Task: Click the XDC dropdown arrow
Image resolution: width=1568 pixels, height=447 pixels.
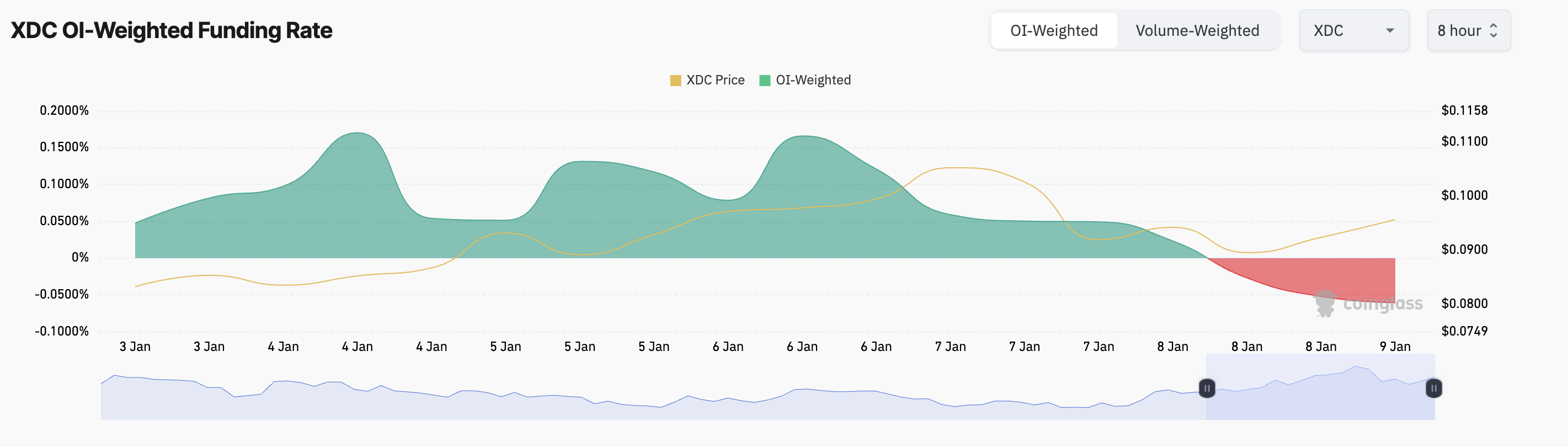Action: tap(1390, 30)
